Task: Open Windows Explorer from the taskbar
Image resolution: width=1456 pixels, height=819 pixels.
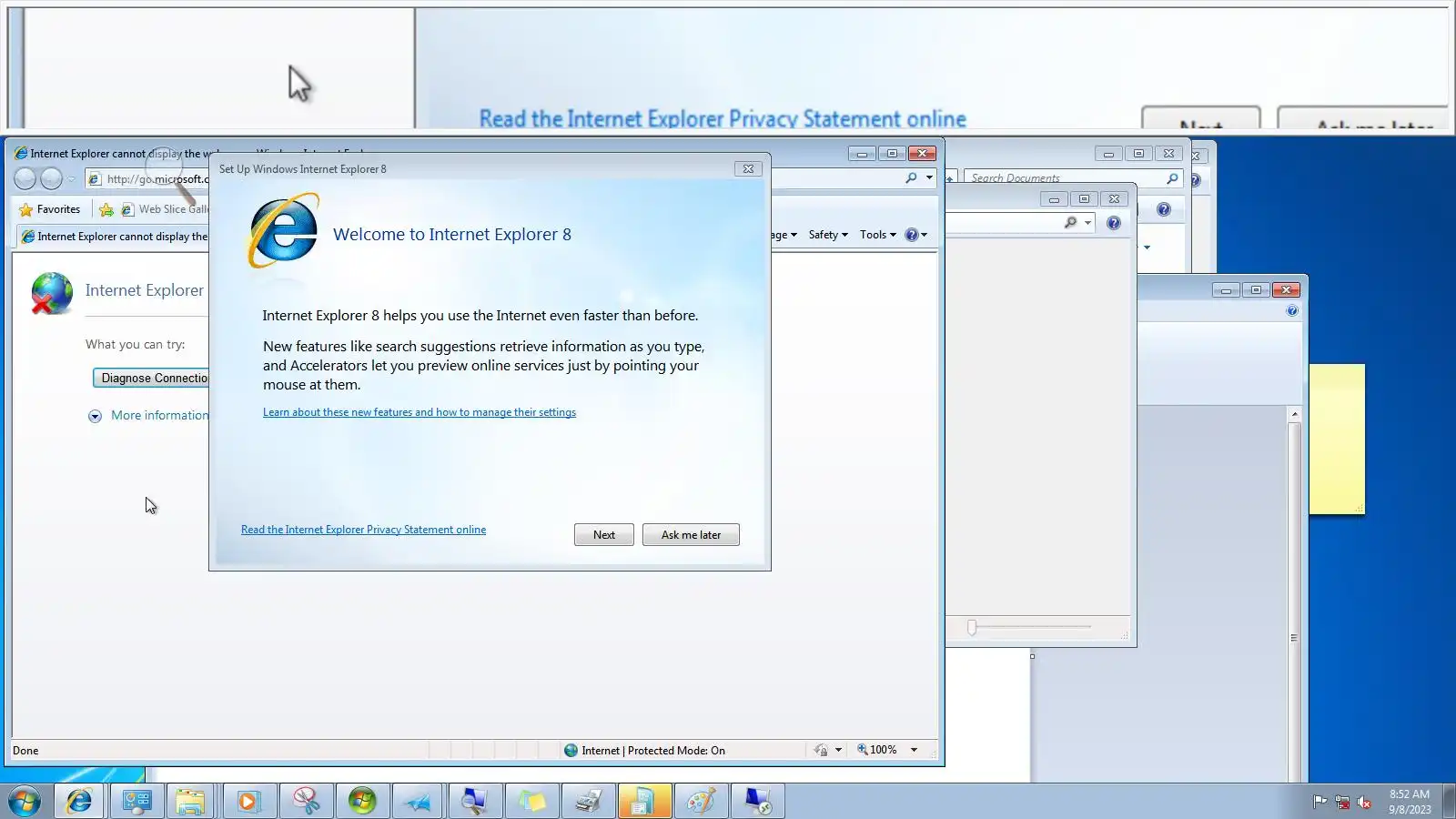Action: [190, 801]
